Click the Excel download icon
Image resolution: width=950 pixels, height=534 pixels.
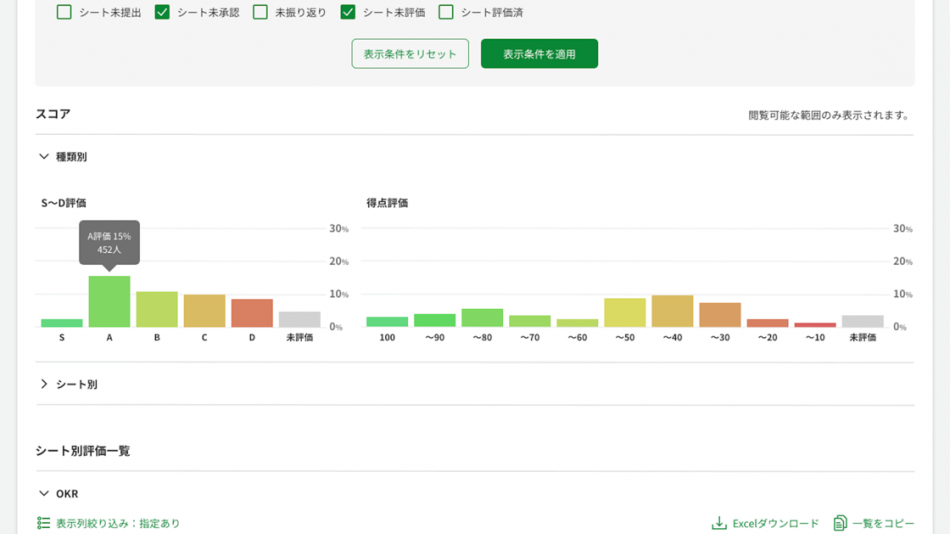(x=719, y=523)
